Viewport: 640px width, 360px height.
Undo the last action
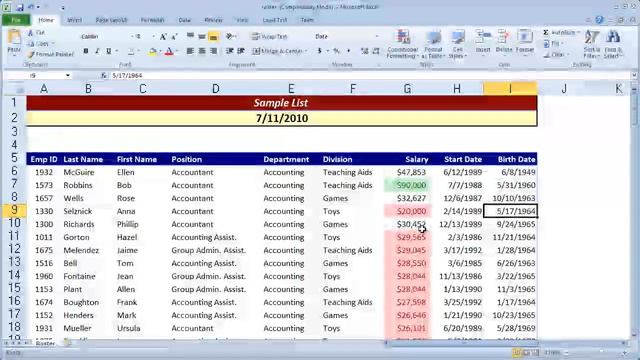tap(31, 7)
